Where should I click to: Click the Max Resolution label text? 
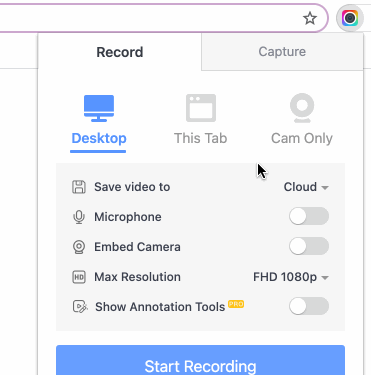tap(137, 277)
